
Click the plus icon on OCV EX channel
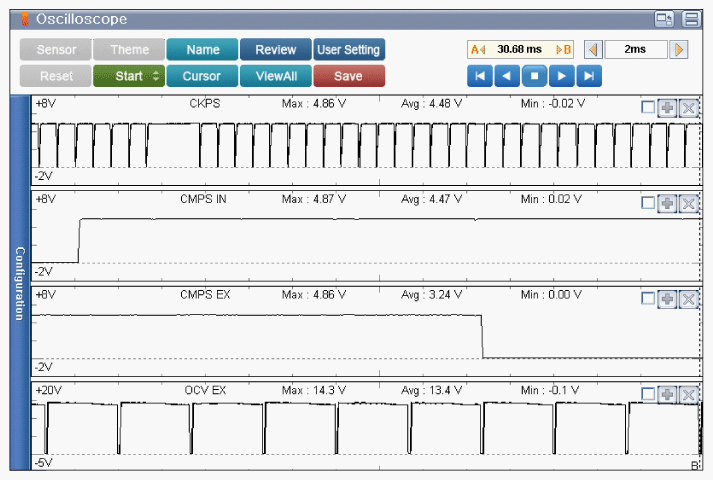pos(667,394)
